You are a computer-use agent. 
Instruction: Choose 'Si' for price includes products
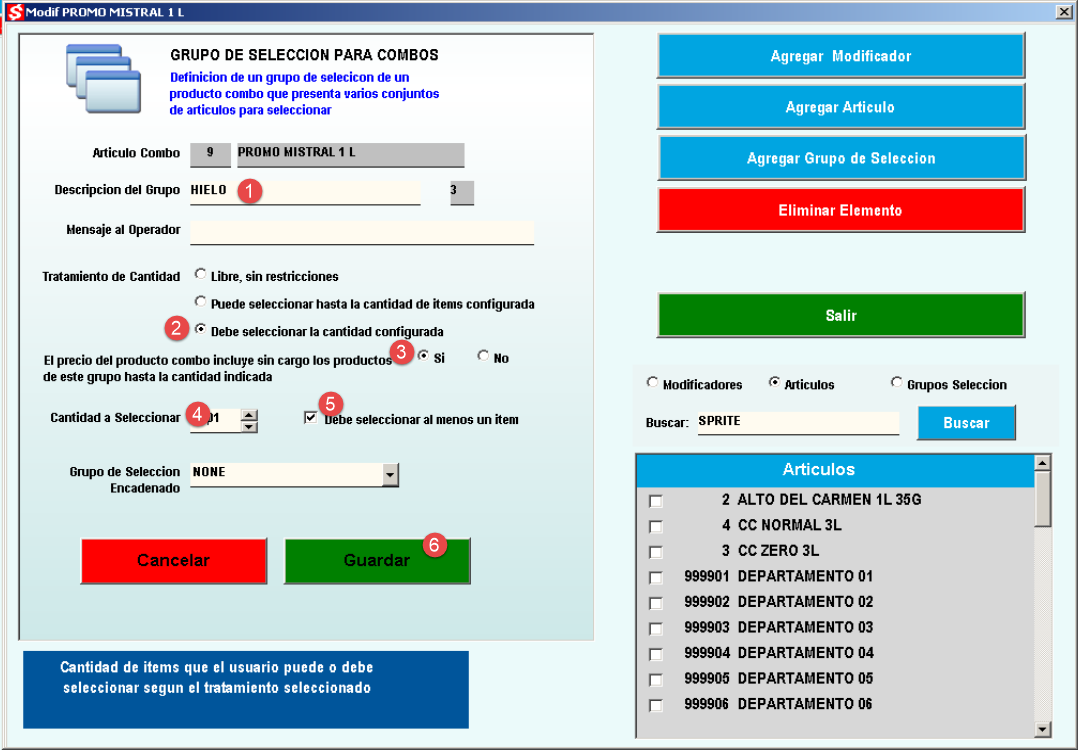click(x=424, y=356)
